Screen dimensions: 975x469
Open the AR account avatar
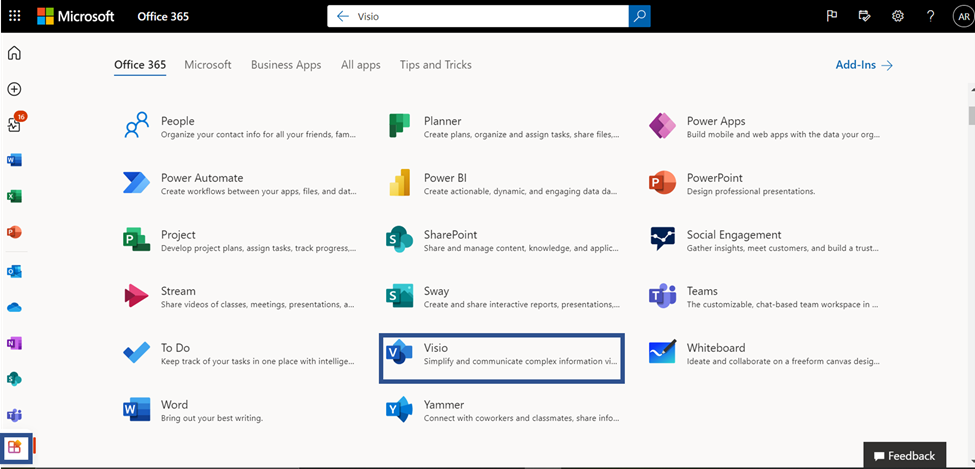[962, 16]
